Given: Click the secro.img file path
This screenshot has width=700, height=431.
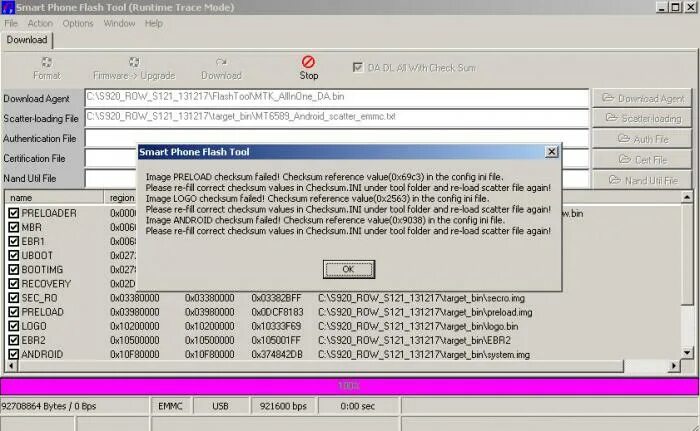Looking at the screenshot, I should (421, 298).
